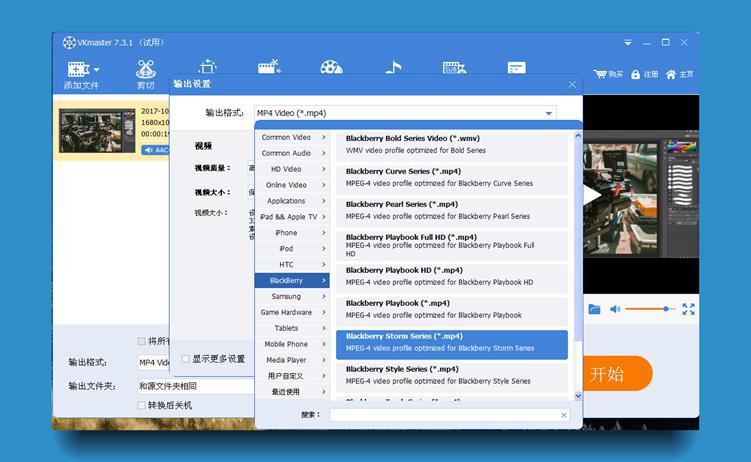
Task: Choose Blackberry Bold Series Video (*.wmv)
Action: 452,144
